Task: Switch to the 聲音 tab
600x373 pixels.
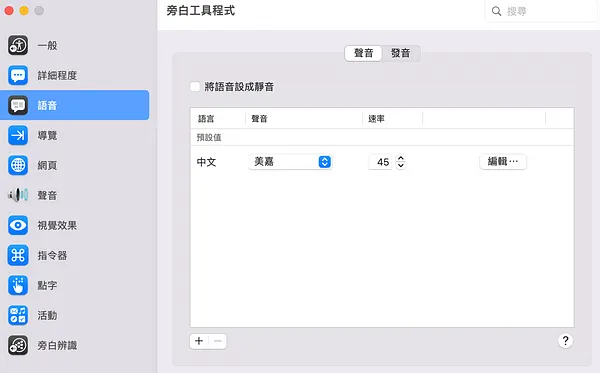Action: [x=363, y=53]
